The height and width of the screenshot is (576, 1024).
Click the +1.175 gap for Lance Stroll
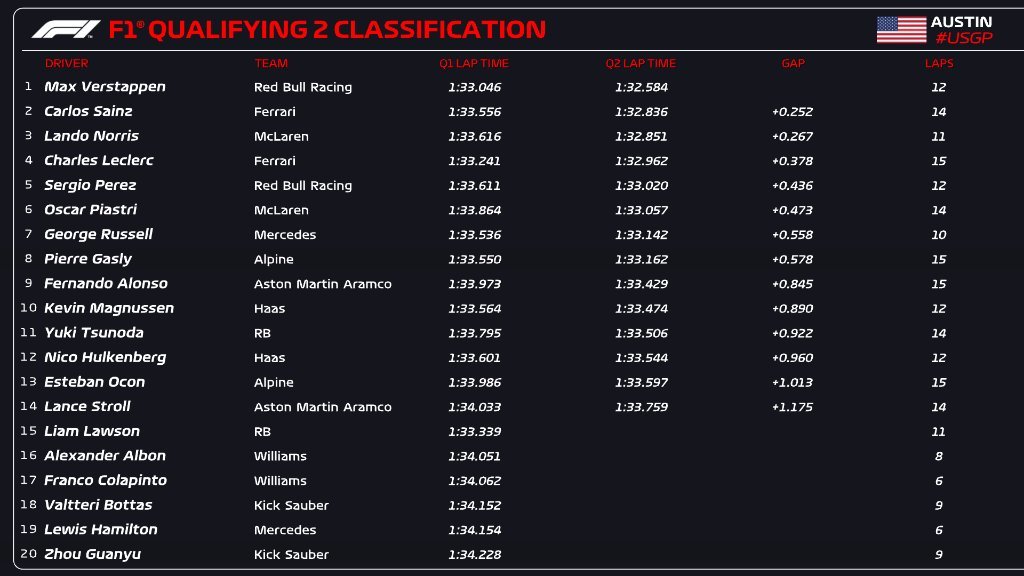[792, 407]
